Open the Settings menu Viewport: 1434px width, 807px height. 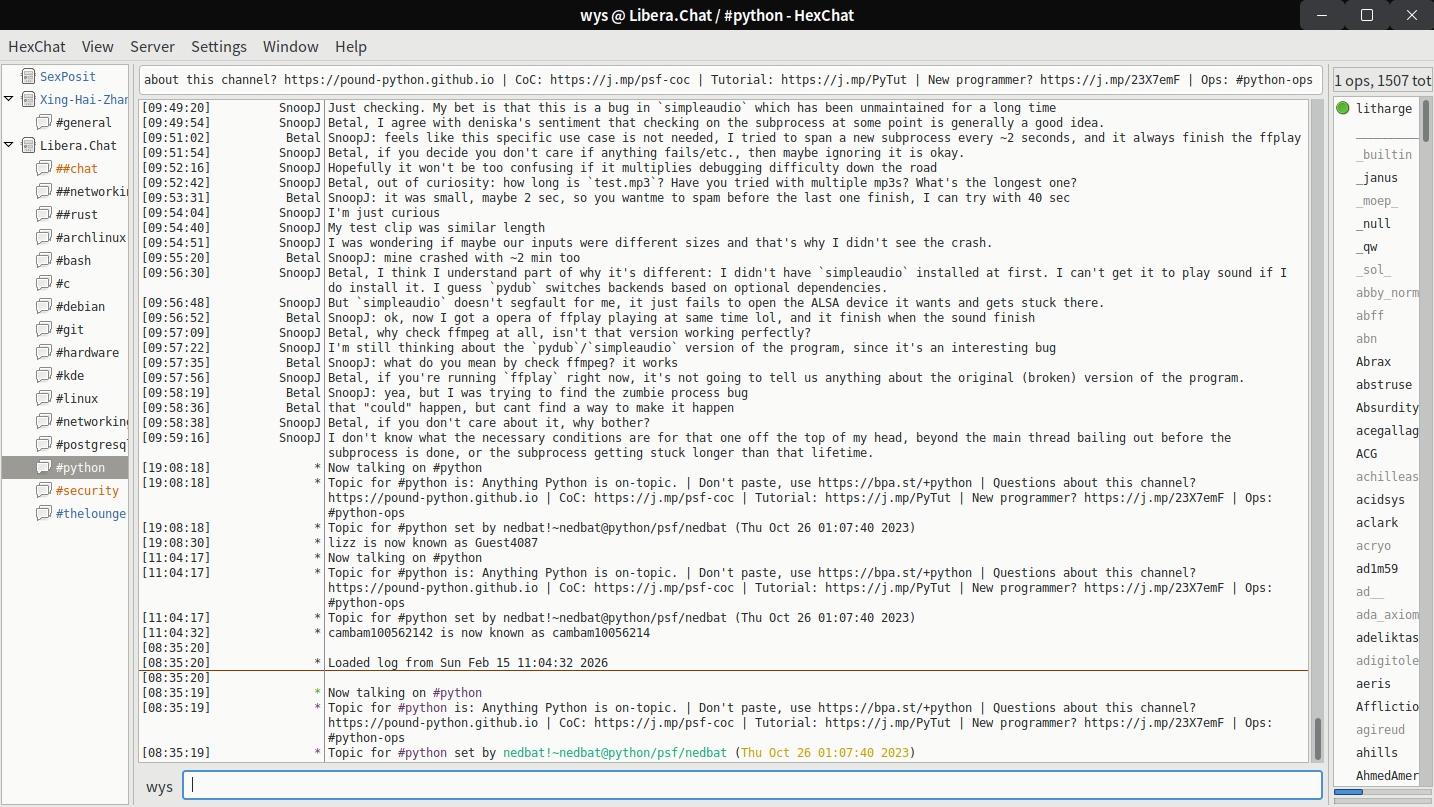pyautogui.click(x=218, y=47)
